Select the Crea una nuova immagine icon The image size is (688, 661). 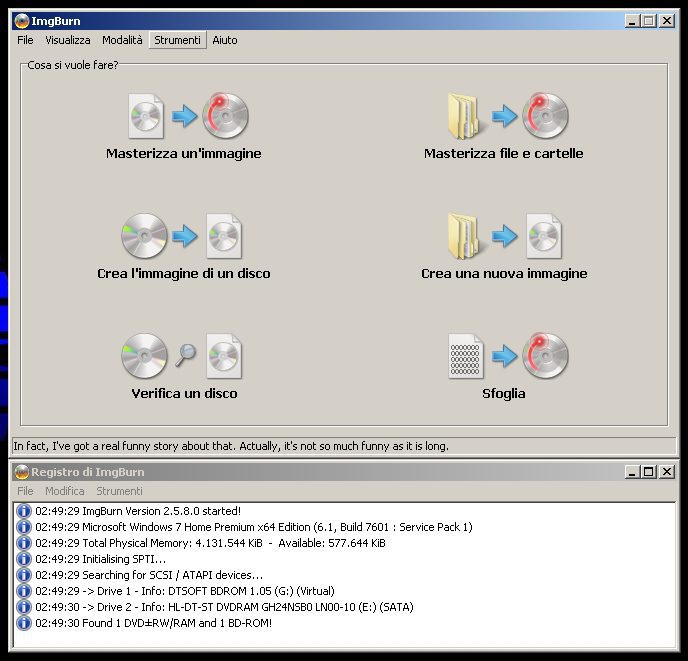pos(503,236)
